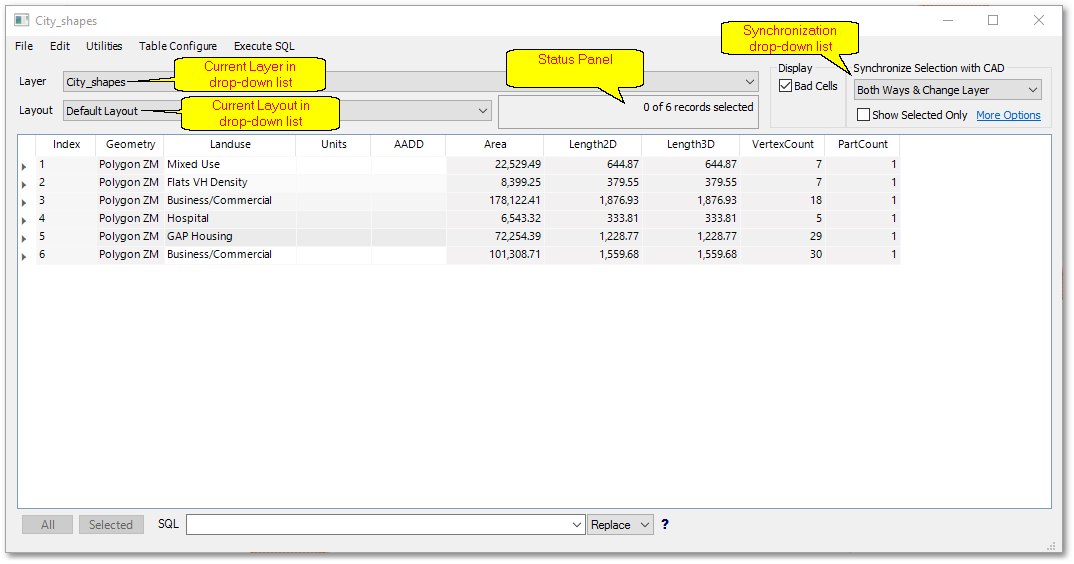Click the empty AADD cell in row 6

pos(408,254)
